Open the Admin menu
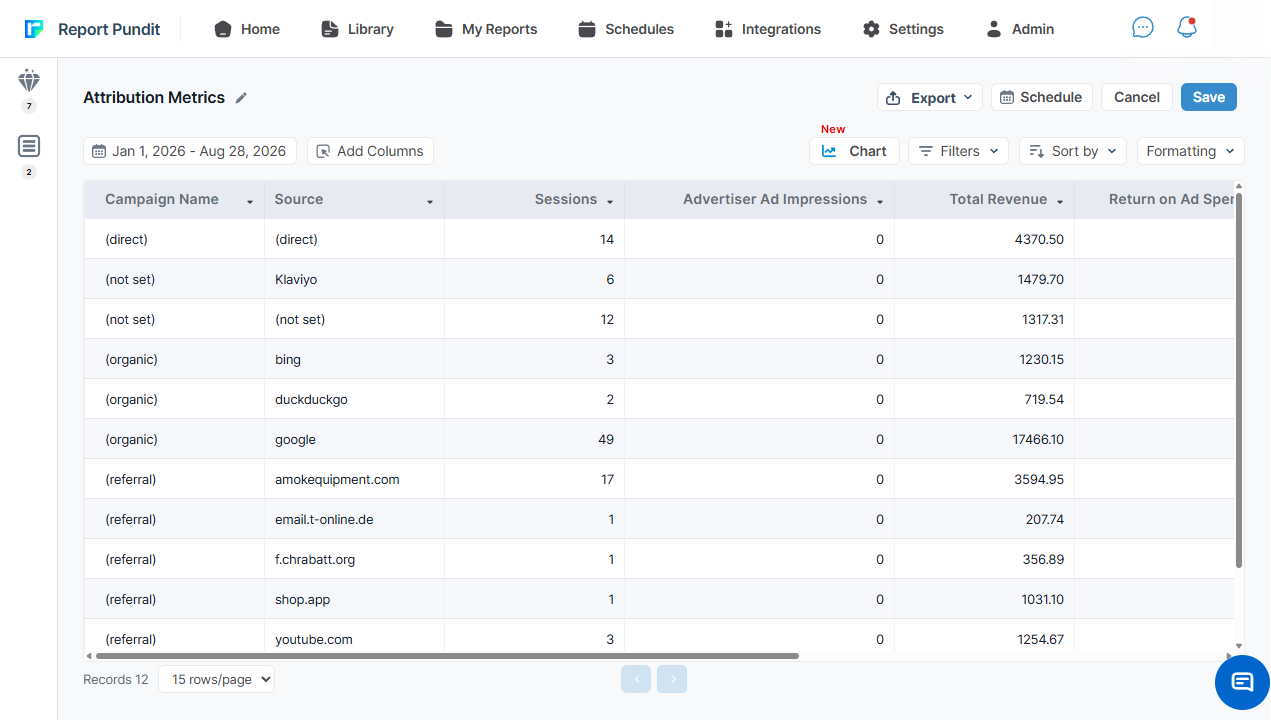Viewport: 1271px width, 720px height. [1020, 29]
